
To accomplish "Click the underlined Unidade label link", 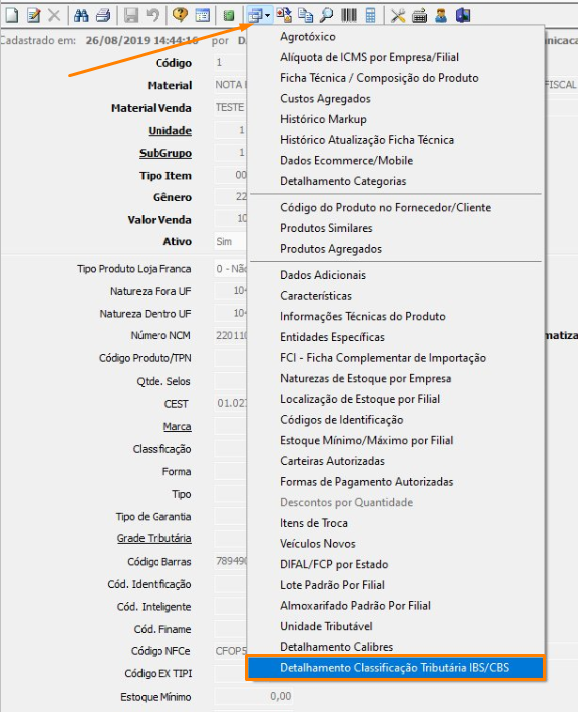I will click(x=170, y=131).
